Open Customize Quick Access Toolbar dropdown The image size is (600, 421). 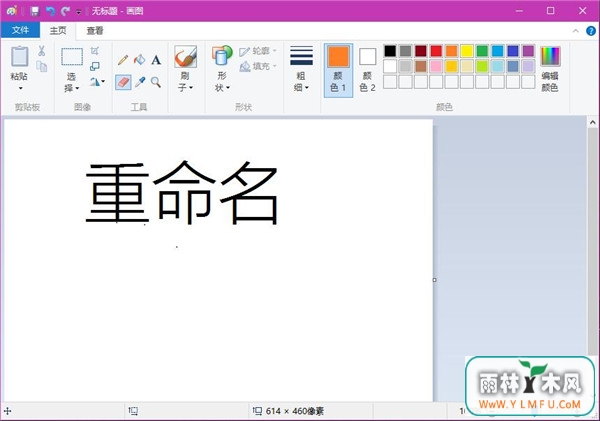pyautogui.click(x=78, y=12)
